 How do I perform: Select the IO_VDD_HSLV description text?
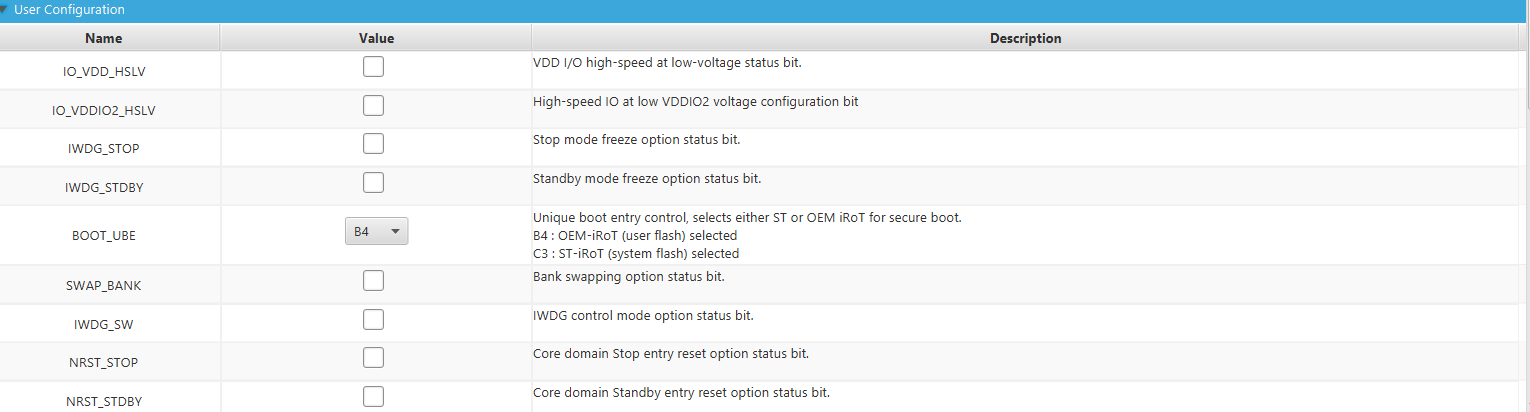point(667,62)
